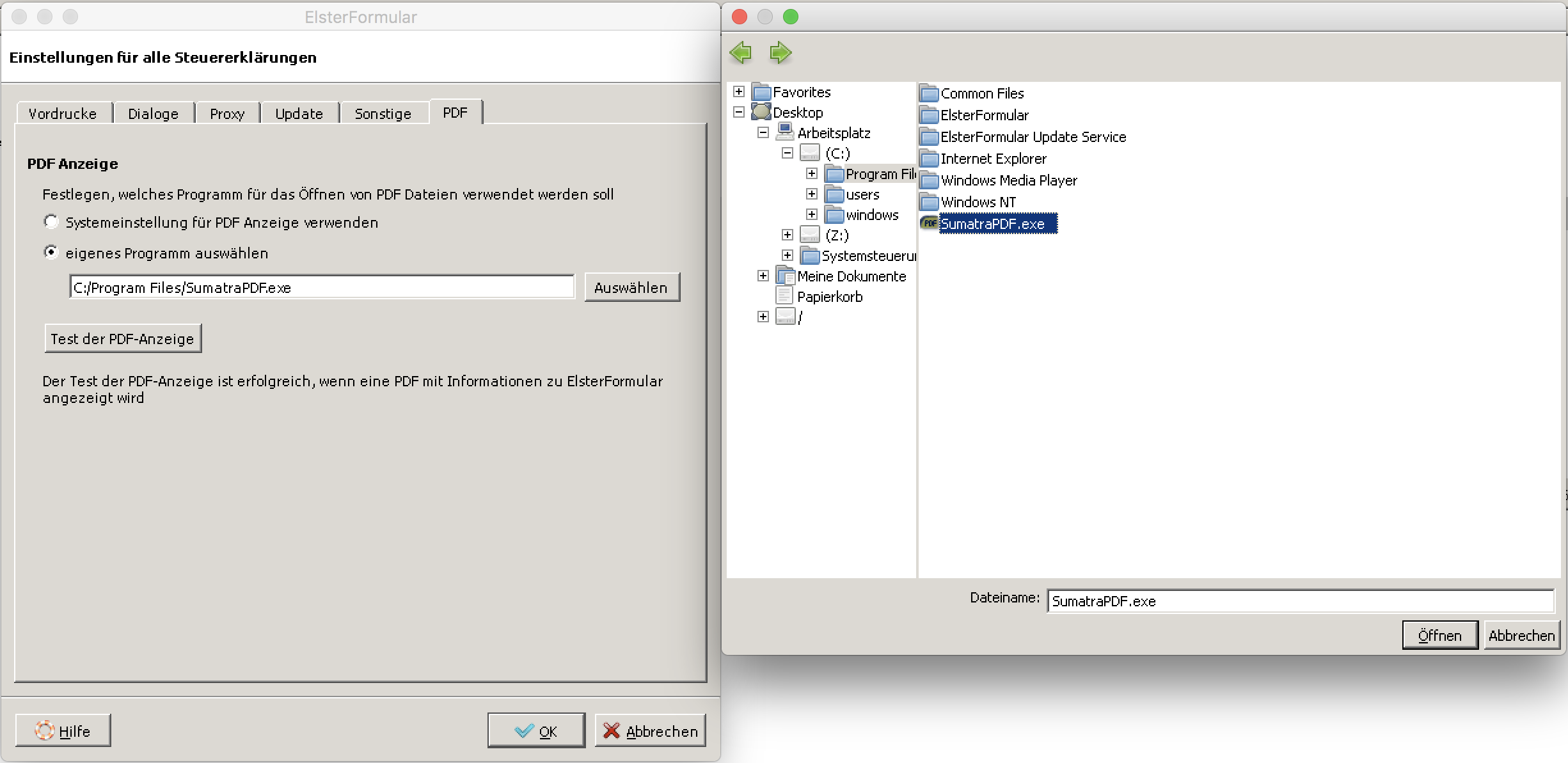1568x763 pixels.
Task: Click the (Z:) drive icon
Action: click(810, 235)
